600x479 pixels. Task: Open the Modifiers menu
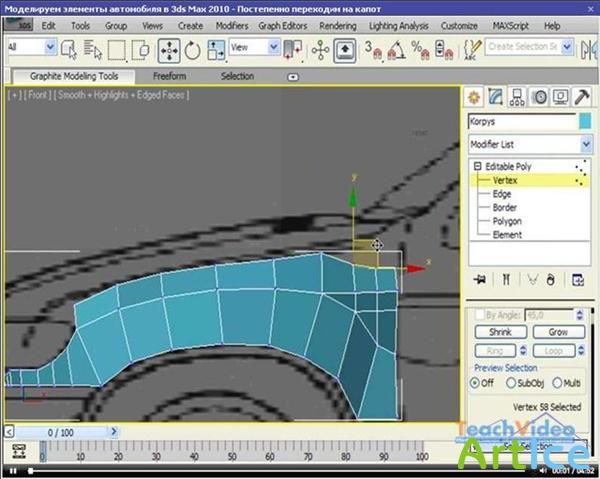tap(232, 25)
